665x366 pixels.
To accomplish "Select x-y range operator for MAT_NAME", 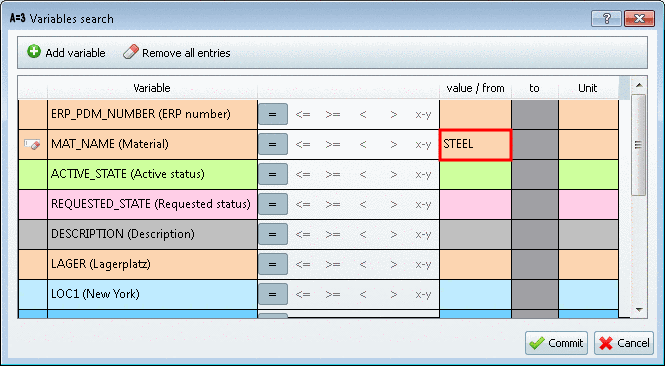I will point(423,144).
